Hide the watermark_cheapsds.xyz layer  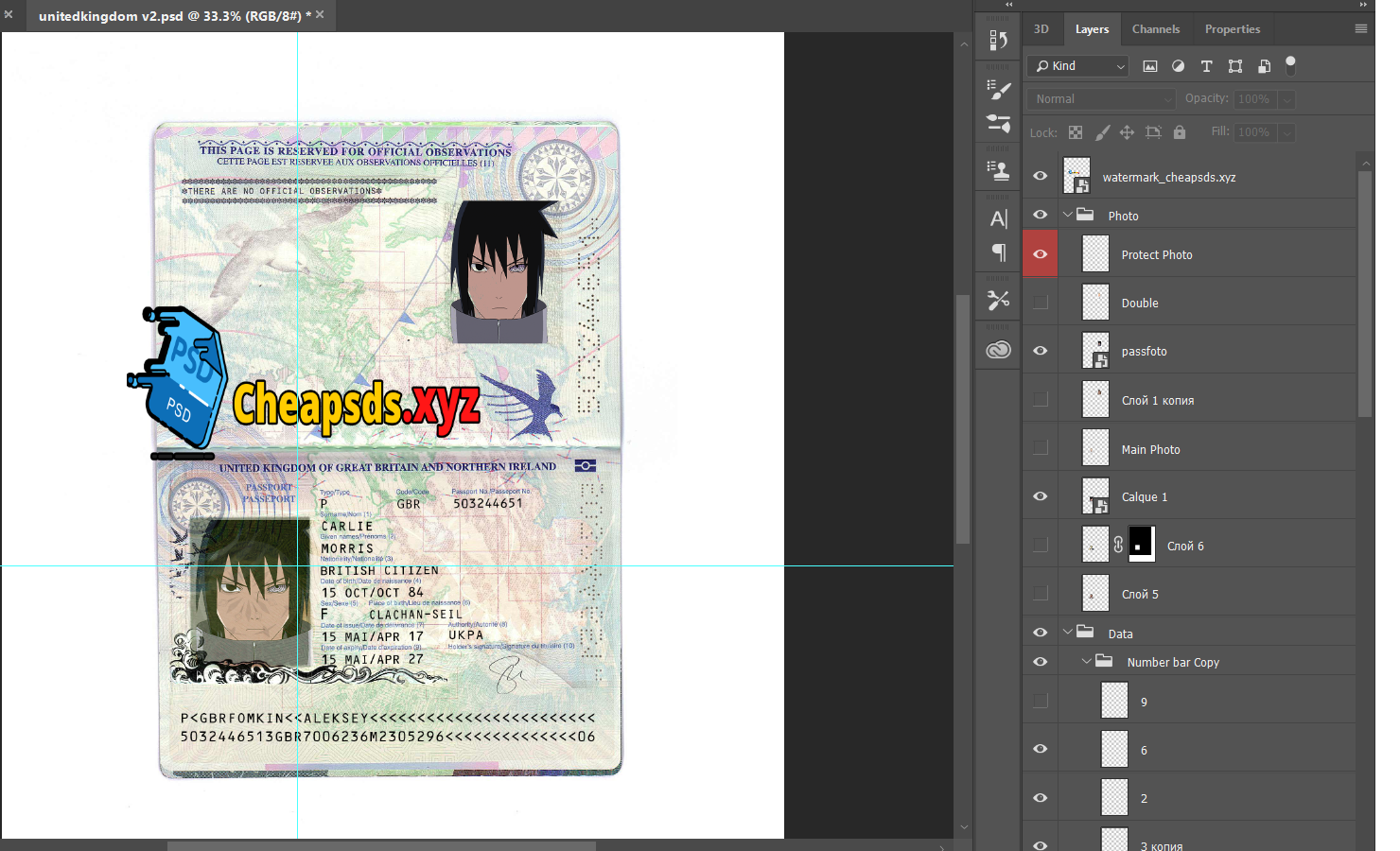[x=1041, y=176]
